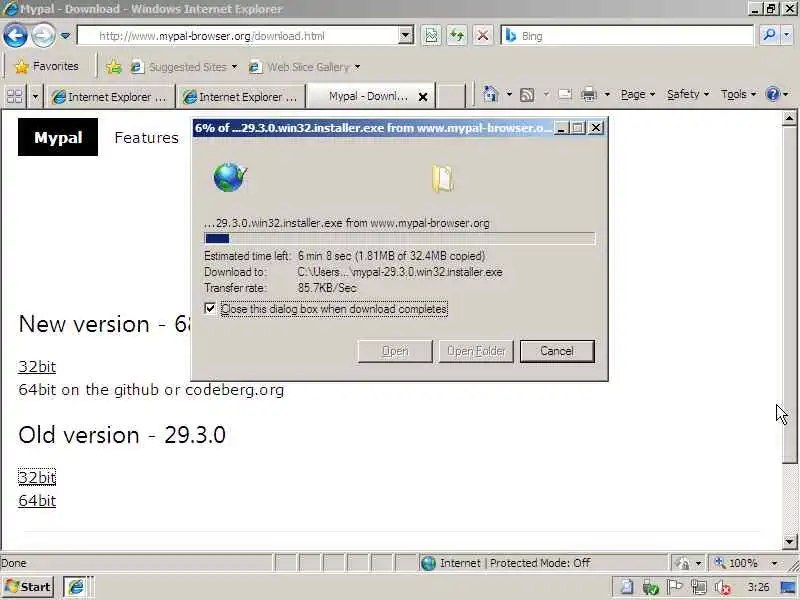Screen dimensions: 800x600
Task: Expand the Print options dropdown
Action: [x=607, y=94]
